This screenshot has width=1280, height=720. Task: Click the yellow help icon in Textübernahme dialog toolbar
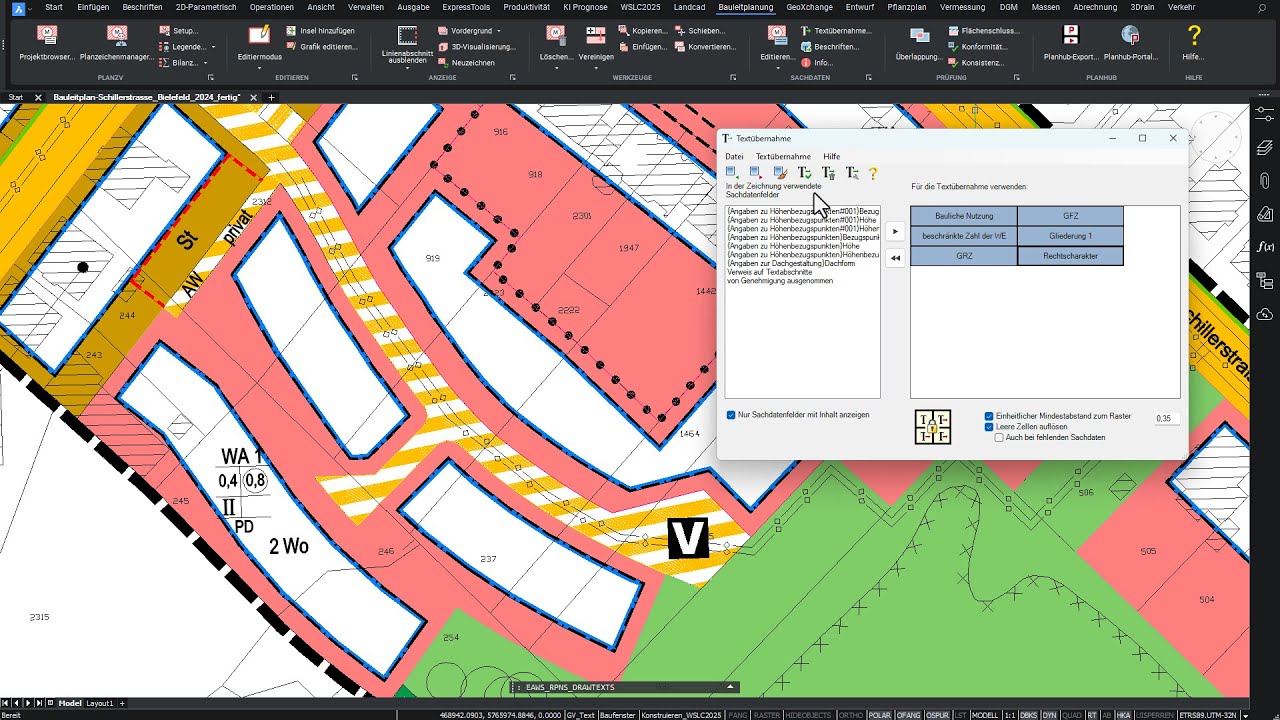click(x=873, y=173)
